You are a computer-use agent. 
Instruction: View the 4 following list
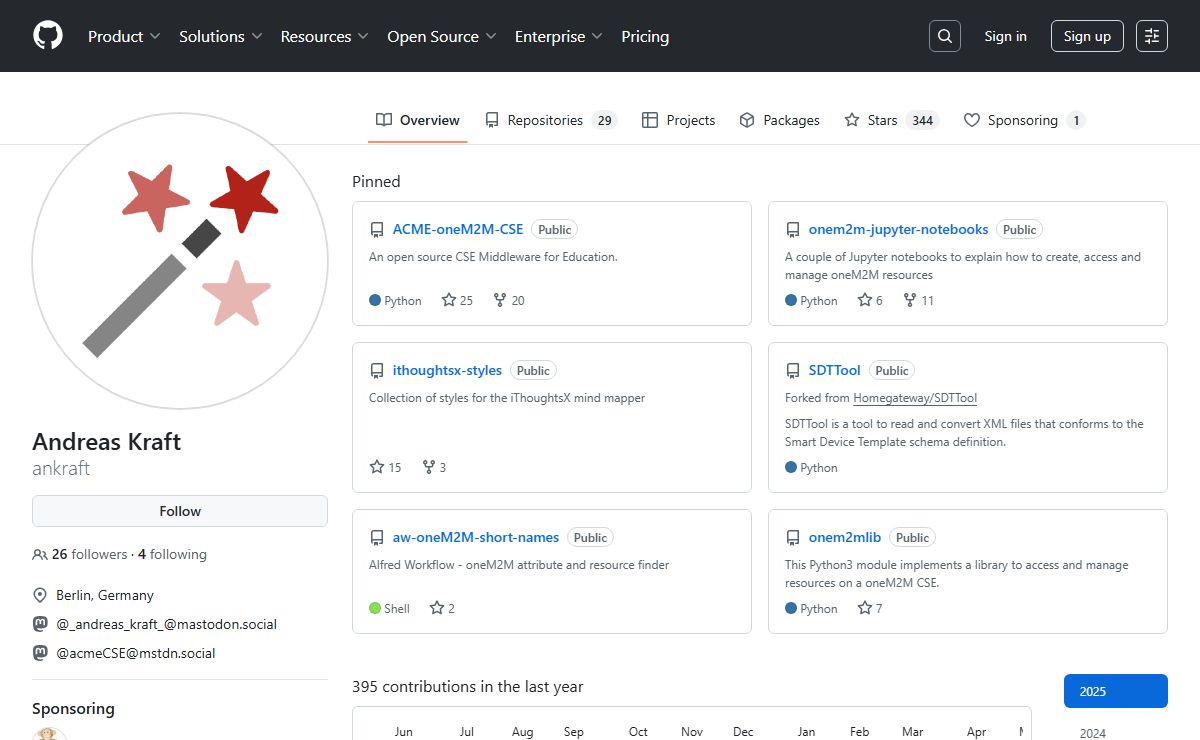172,554
